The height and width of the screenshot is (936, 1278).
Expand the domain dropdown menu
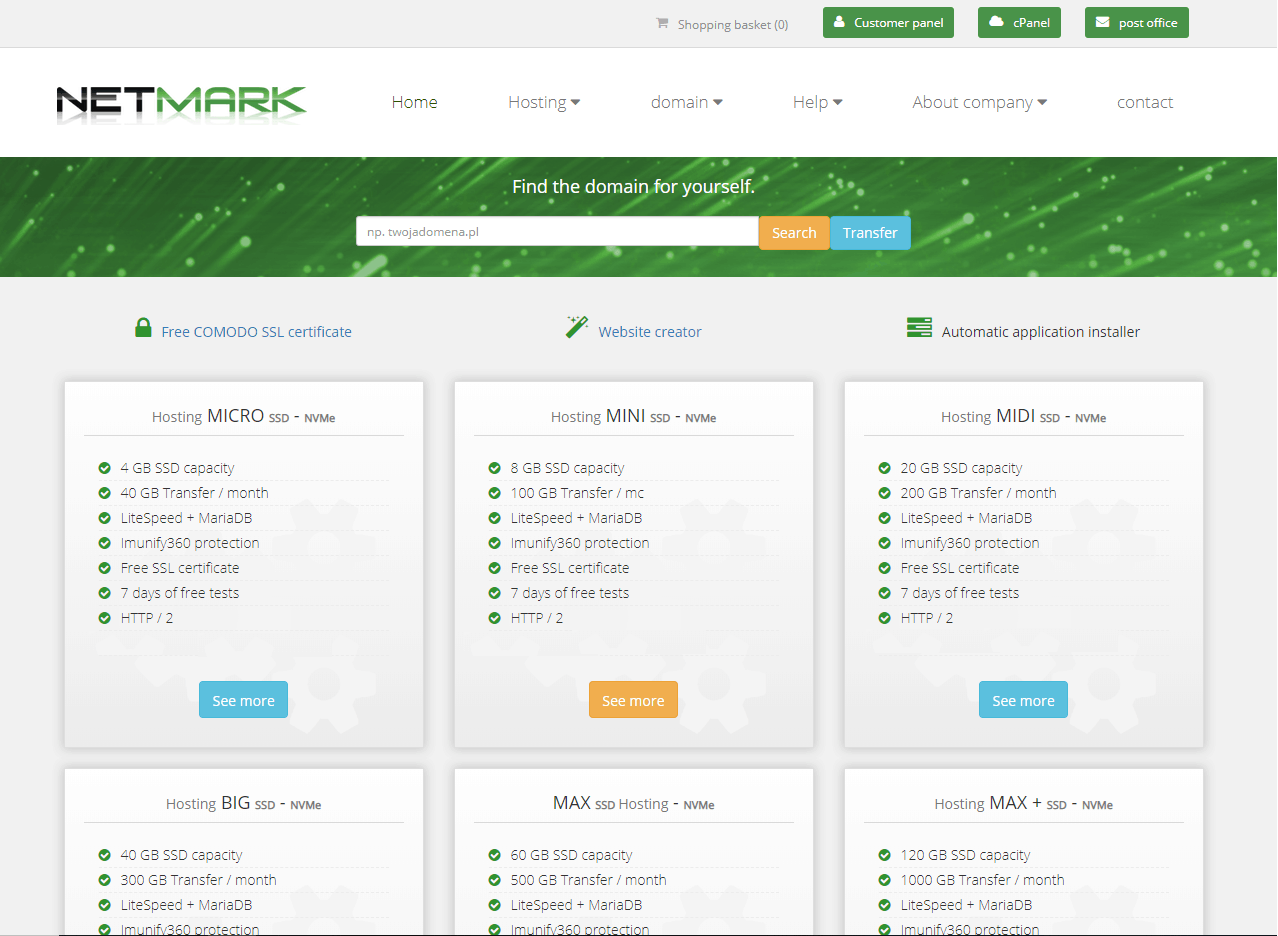687,102
